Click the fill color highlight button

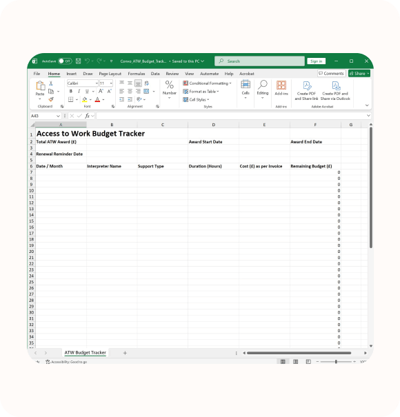[85, 99]
